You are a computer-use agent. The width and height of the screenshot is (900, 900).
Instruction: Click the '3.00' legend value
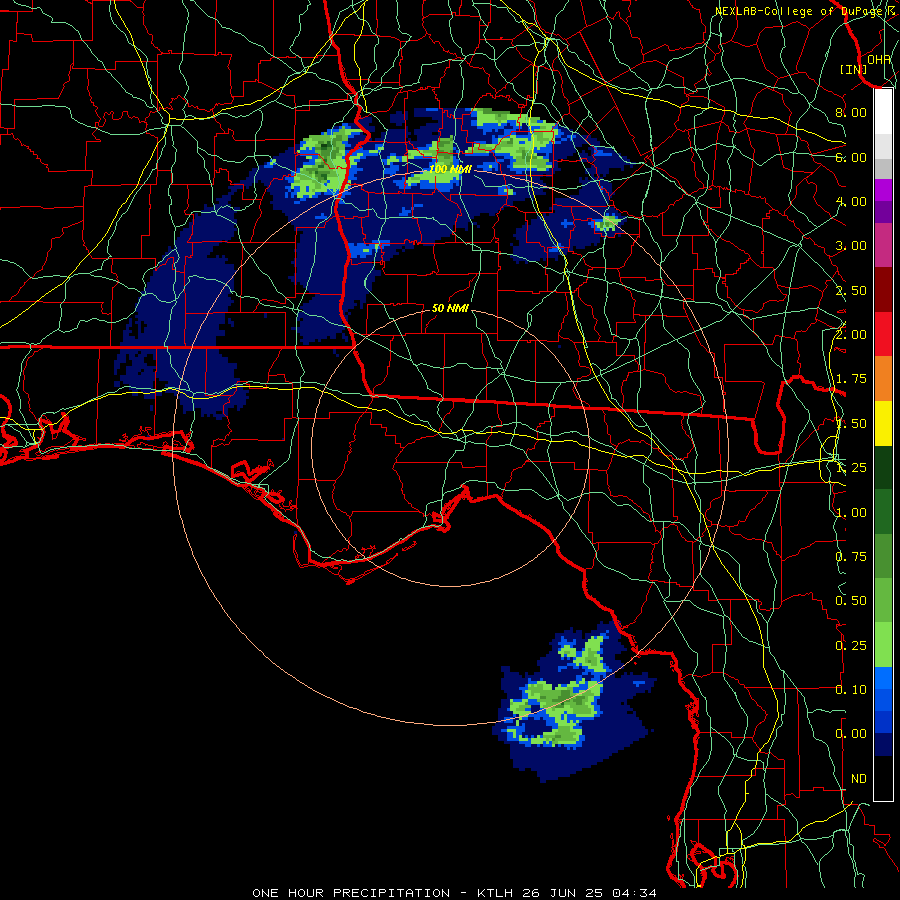pyautogui.click(x=851, y=246)
